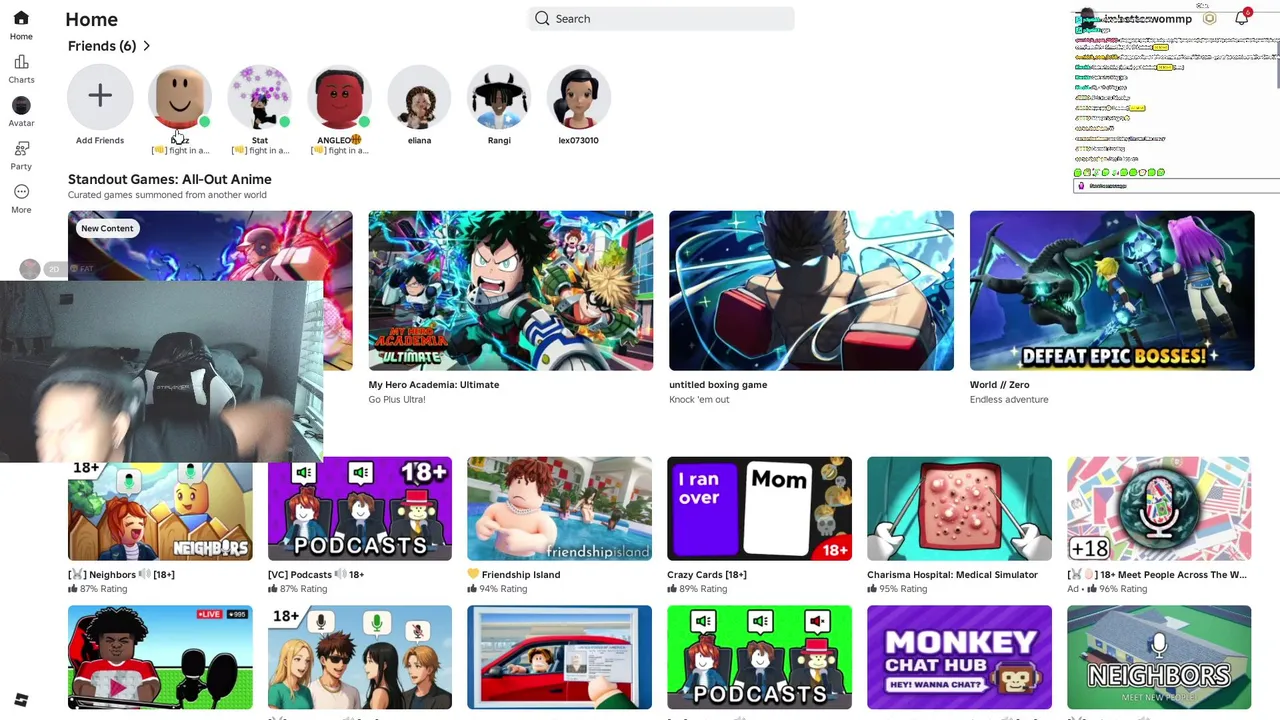Expand the Friends (6) chevron

[146, 46]
